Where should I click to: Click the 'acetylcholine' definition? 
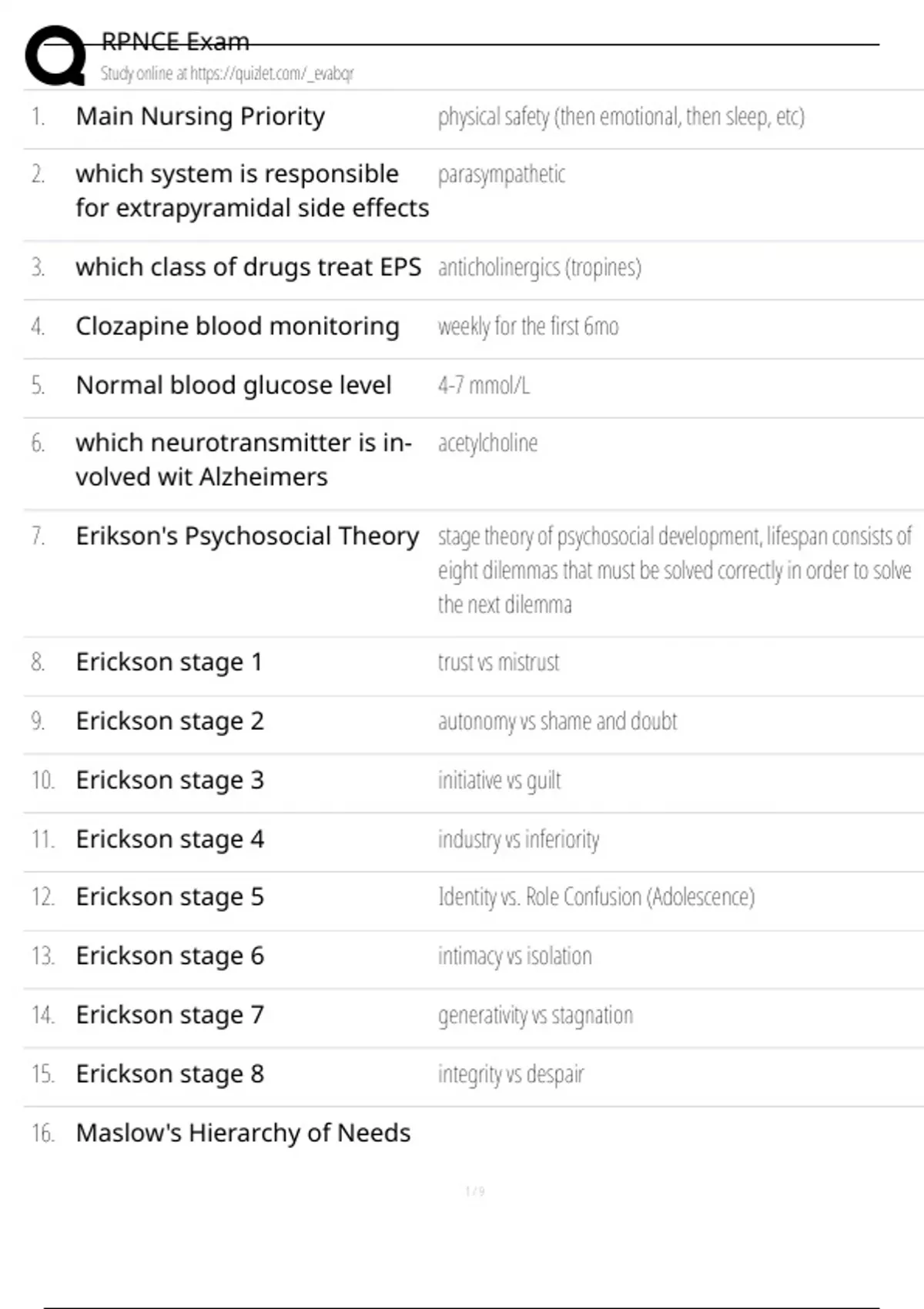tap(487, 444)
